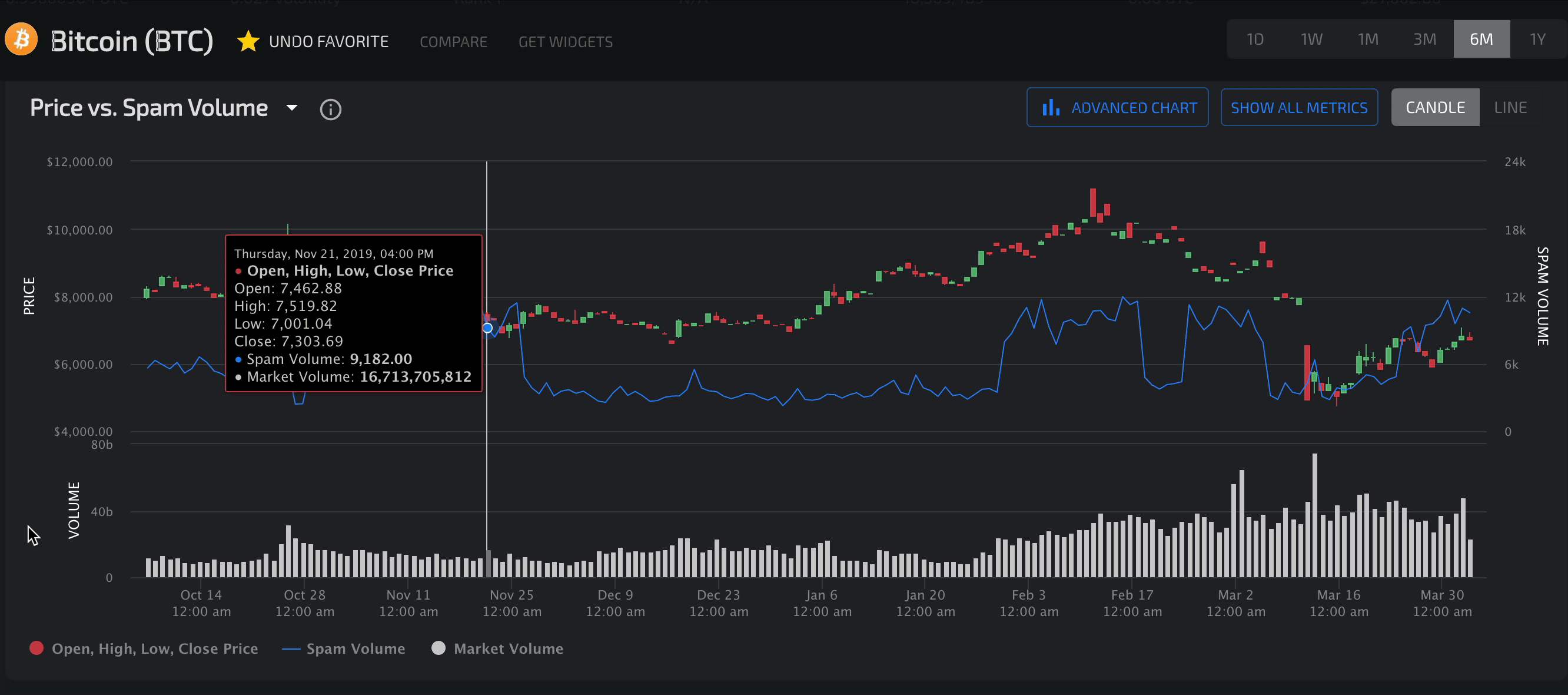
Task: Toggle the Market Volume legend series
Action: [497, 648]
